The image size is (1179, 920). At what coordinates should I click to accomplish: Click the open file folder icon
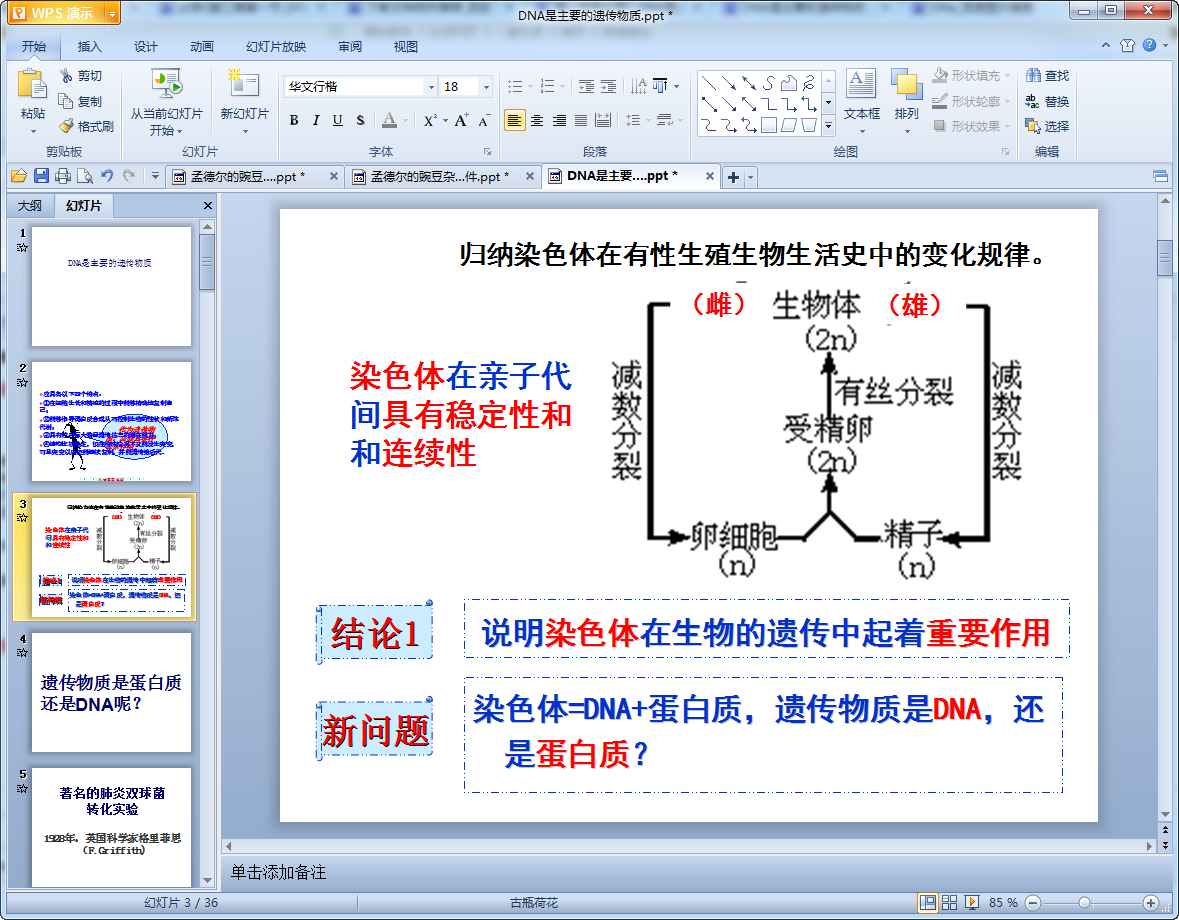[19, 176]
